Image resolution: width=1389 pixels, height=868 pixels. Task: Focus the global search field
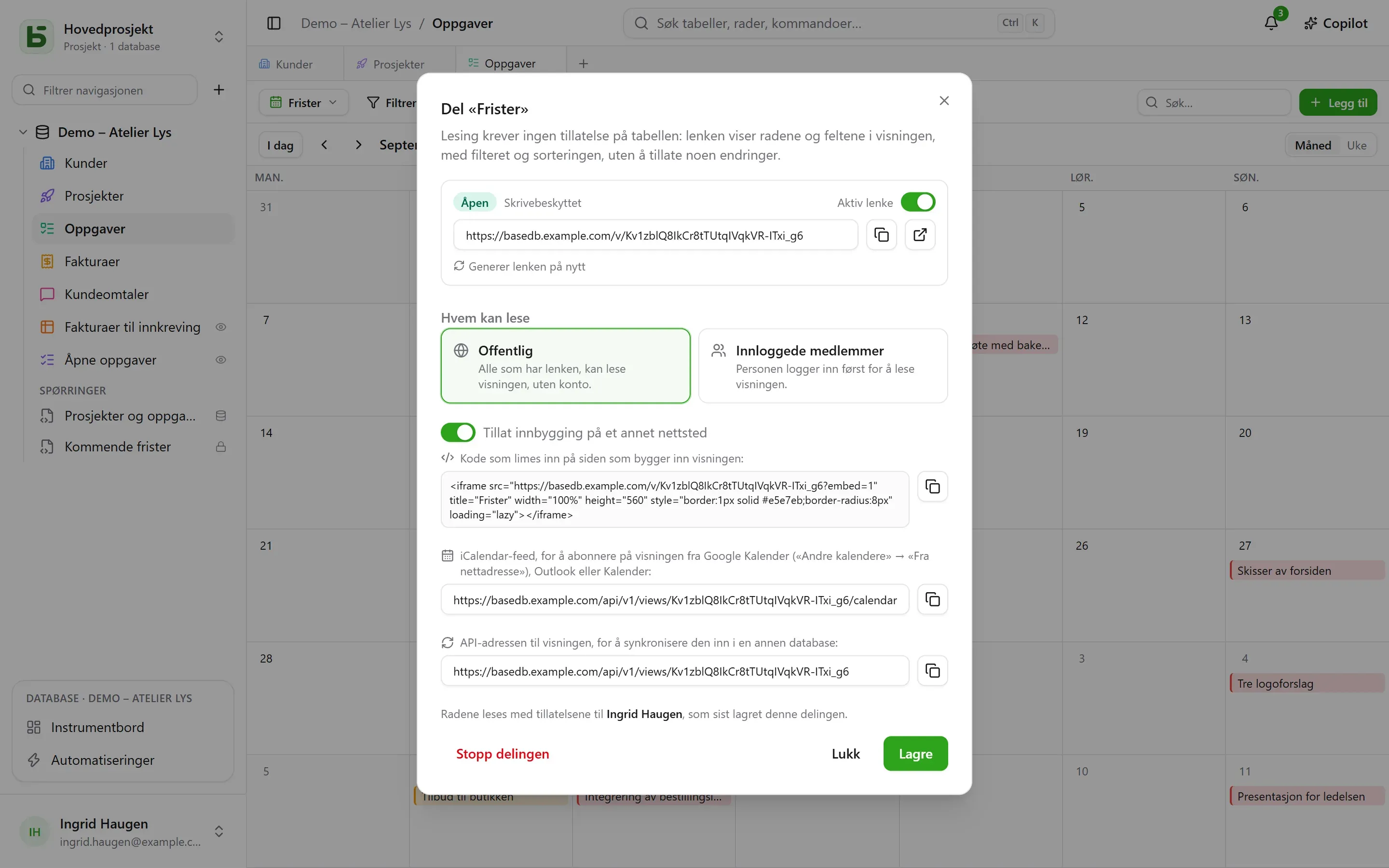[x=839, y=23]
